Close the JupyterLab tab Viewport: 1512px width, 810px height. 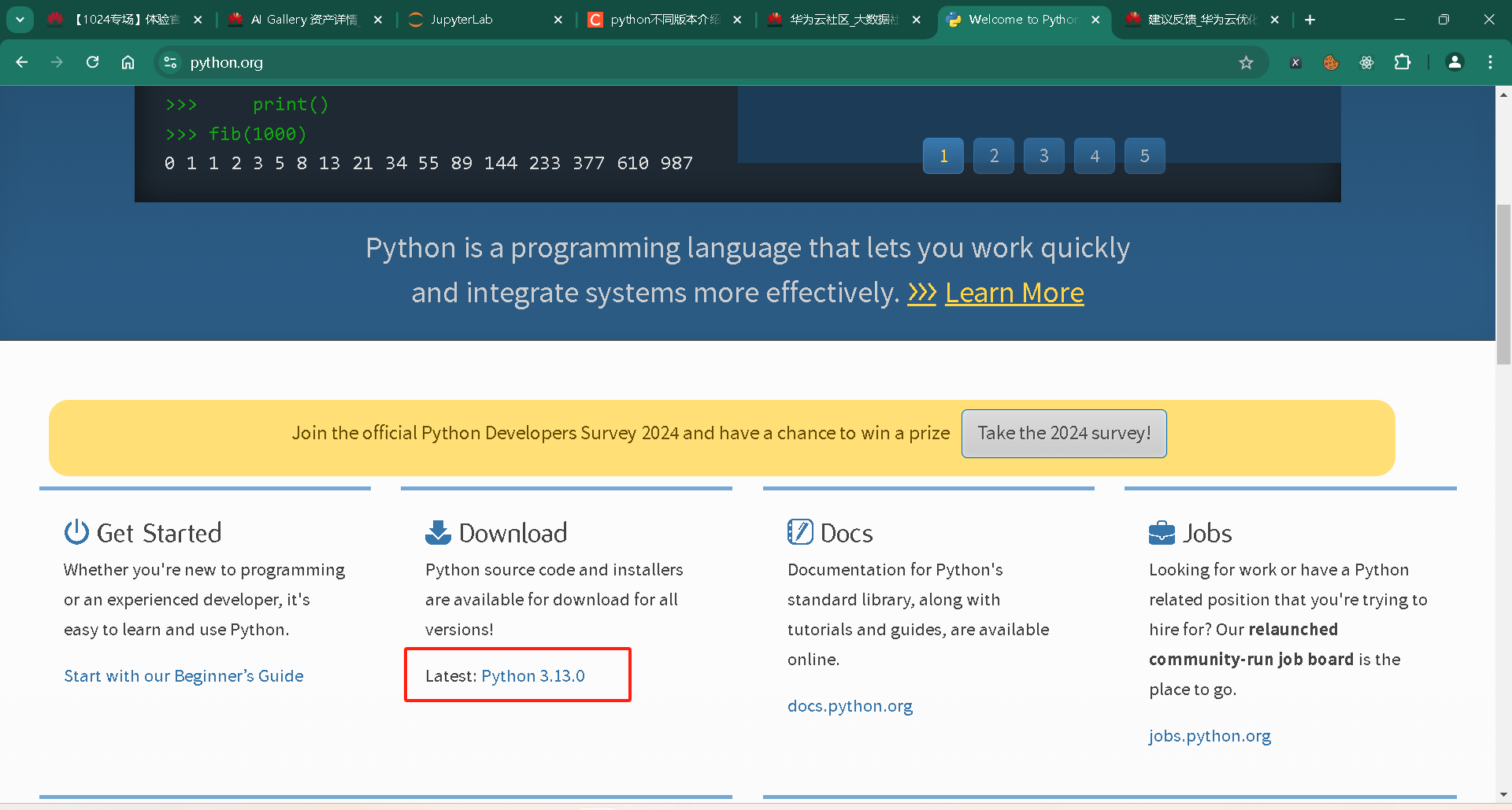558,20
